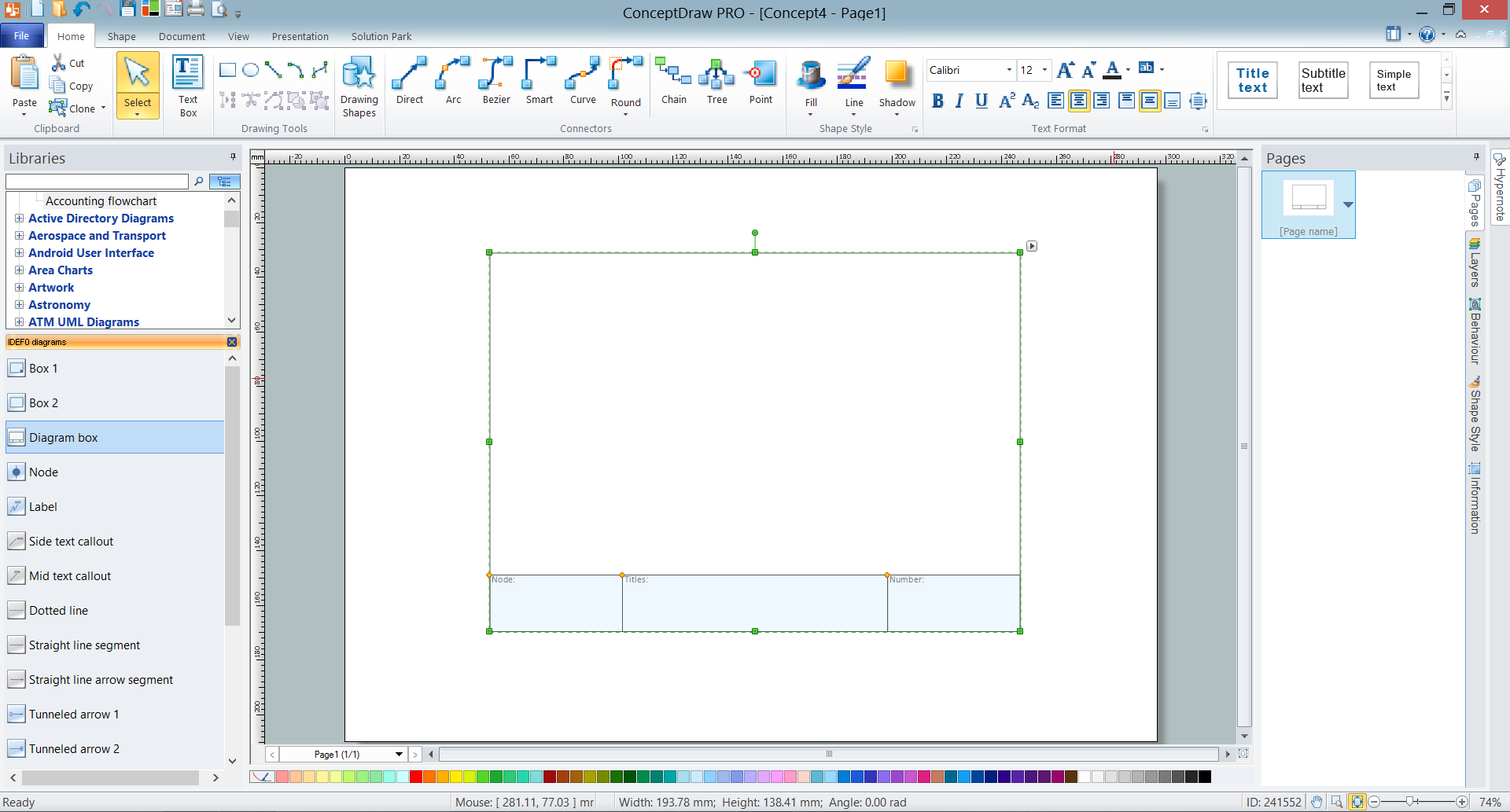Increase font size with Grow Font
Screen dimensions: 1510x812
1065,70
